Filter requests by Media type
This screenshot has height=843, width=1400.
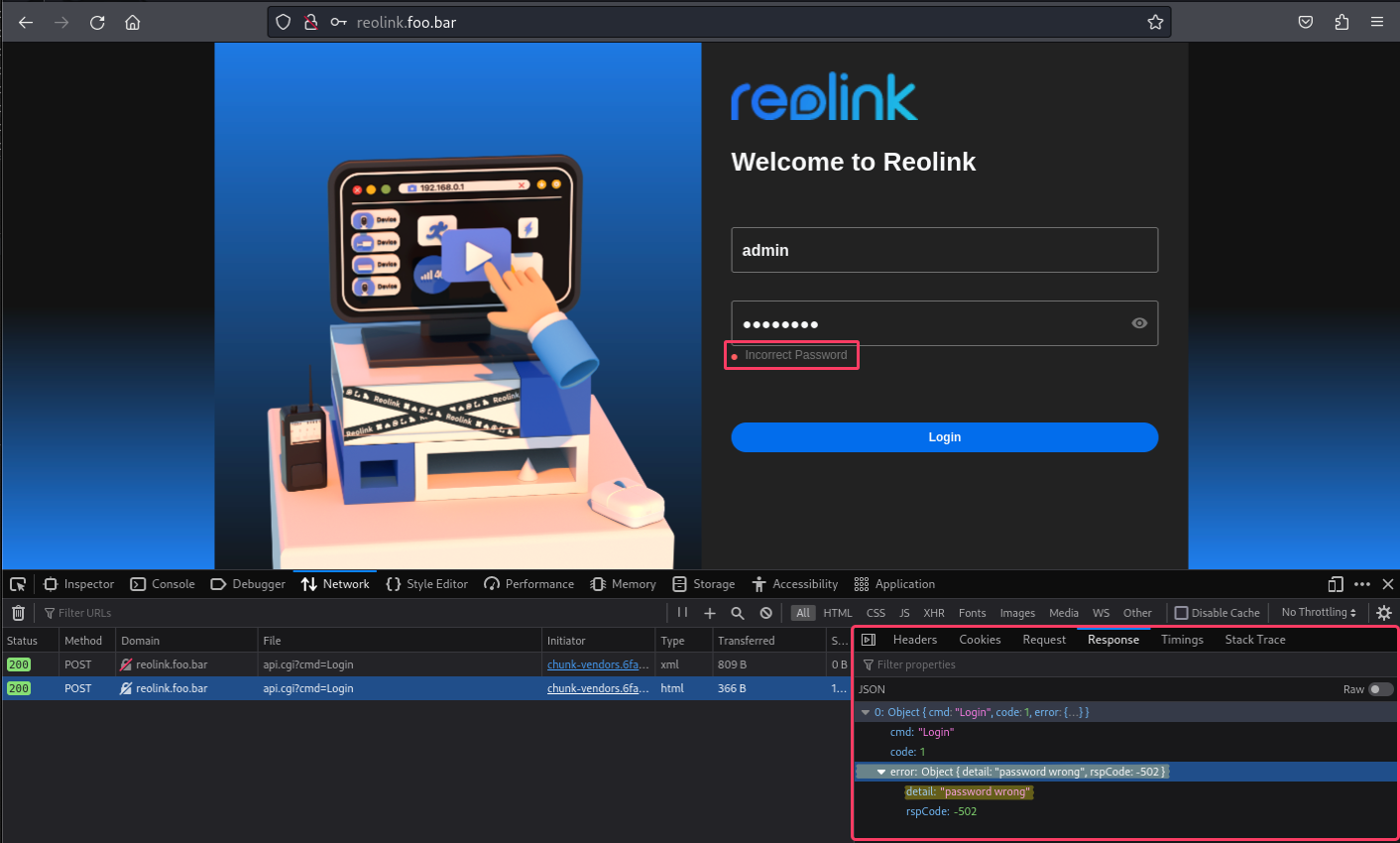[x=1064, y=613]
